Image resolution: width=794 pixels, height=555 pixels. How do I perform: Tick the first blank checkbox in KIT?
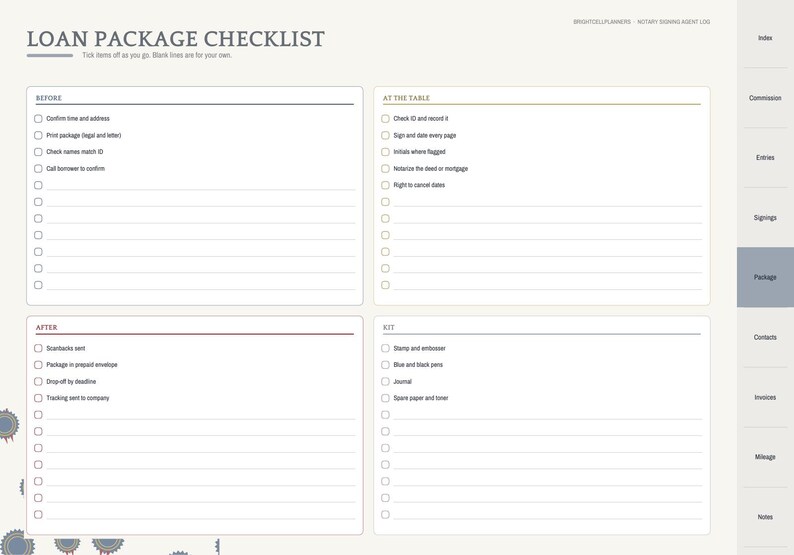pyautogui.click(x=385, y=415)
